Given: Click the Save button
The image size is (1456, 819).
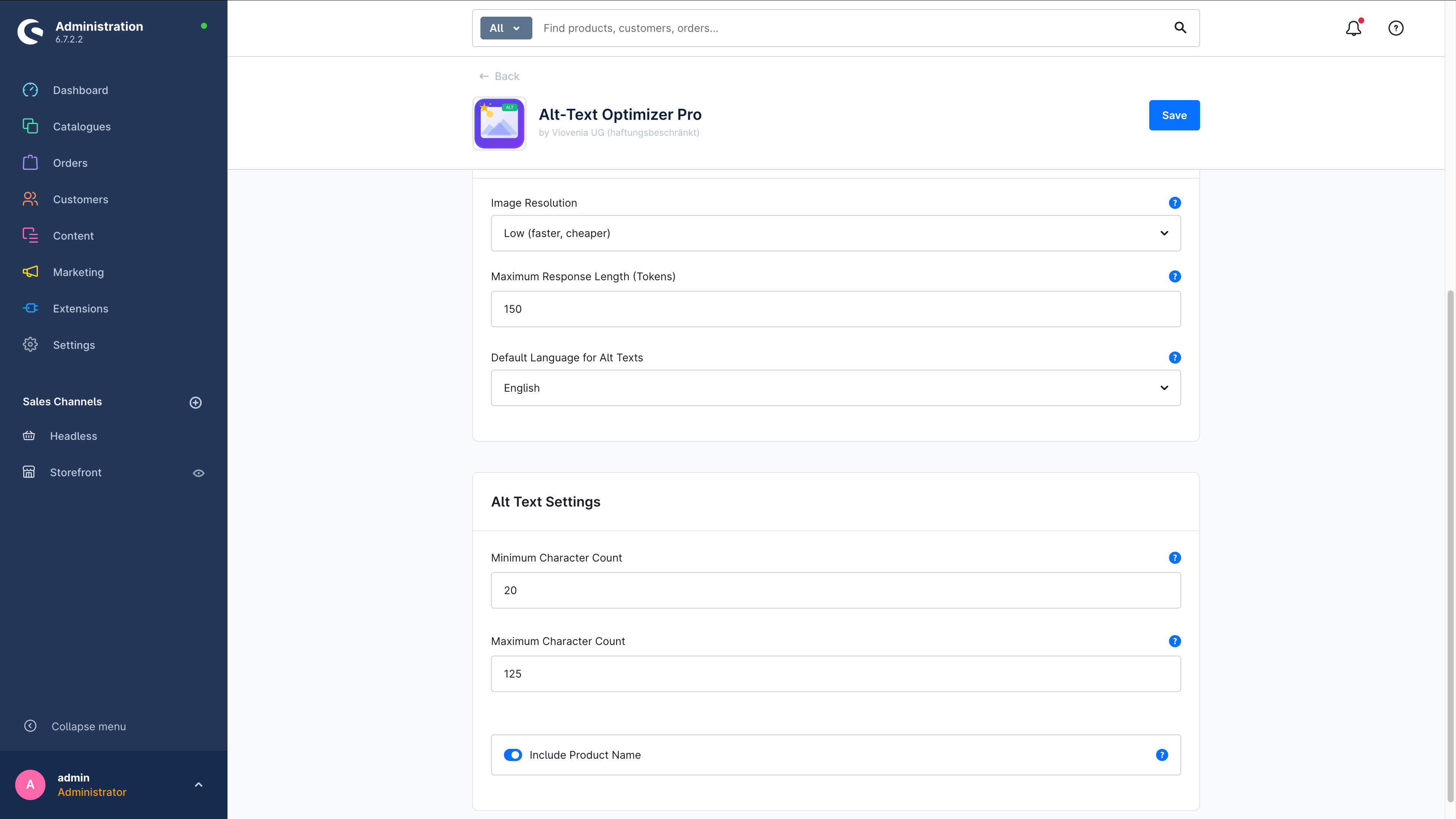Looking at the screenshot, I should [1174, 115].
